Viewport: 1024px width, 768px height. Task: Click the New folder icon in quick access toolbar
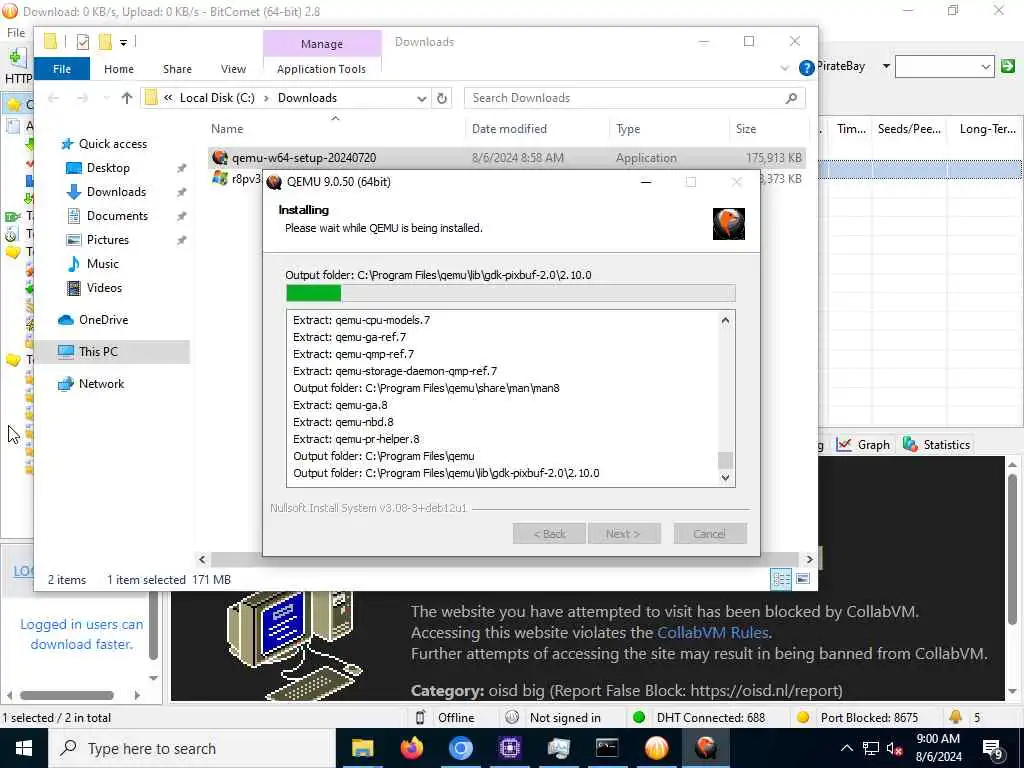[x=104, y=42]
